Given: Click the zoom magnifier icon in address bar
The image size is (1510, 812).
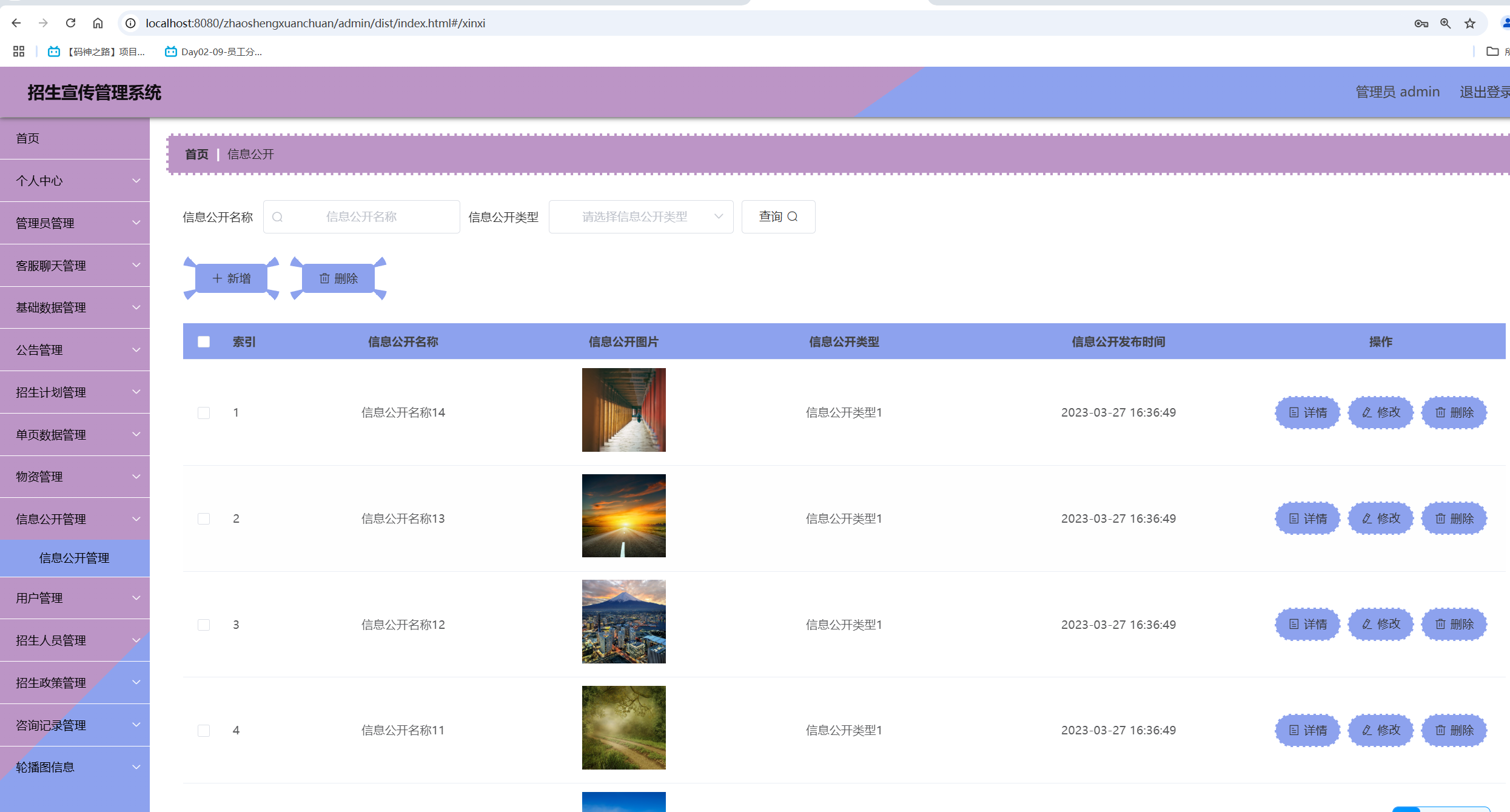Looking at the screenshot, I should [1446, 23].
